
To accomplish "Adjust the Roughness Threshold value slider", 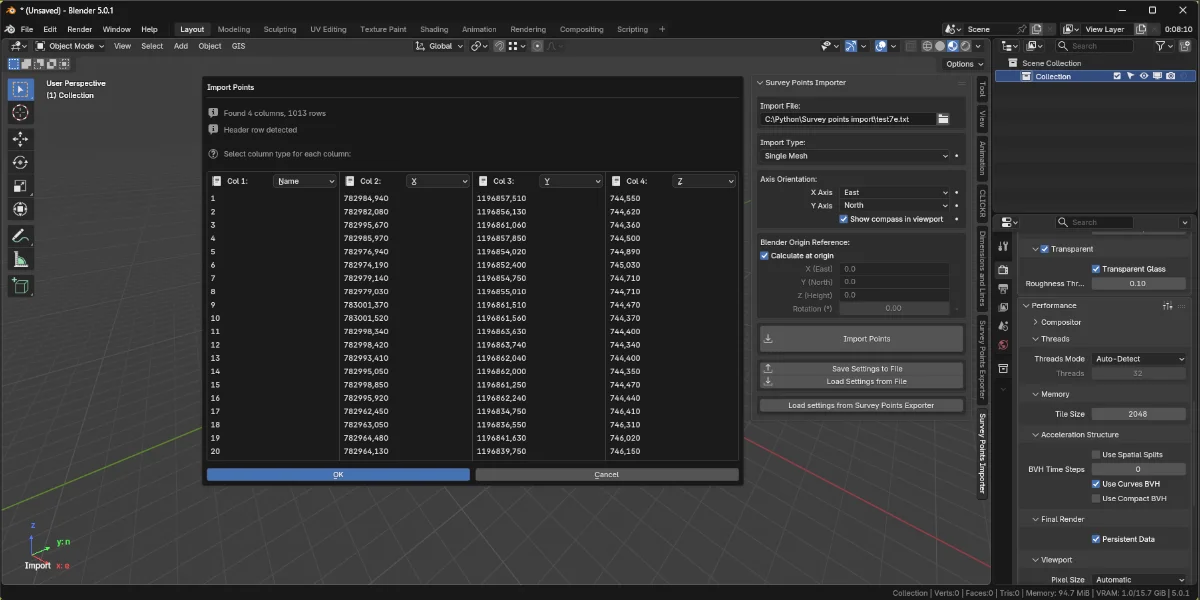I will [1139, 284].
